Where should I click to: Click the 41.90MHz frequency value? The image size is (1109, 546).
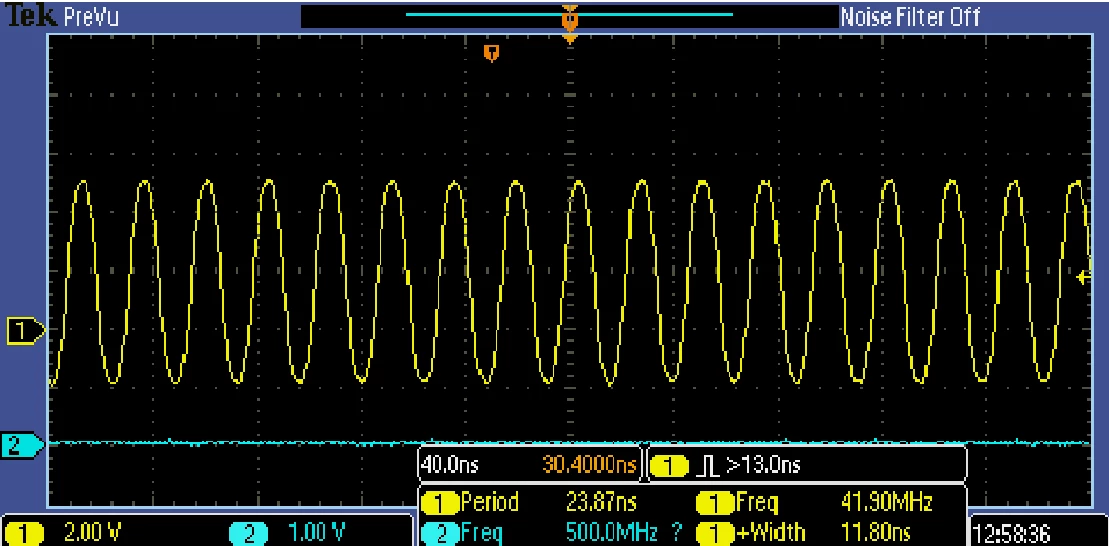(887, 503)
